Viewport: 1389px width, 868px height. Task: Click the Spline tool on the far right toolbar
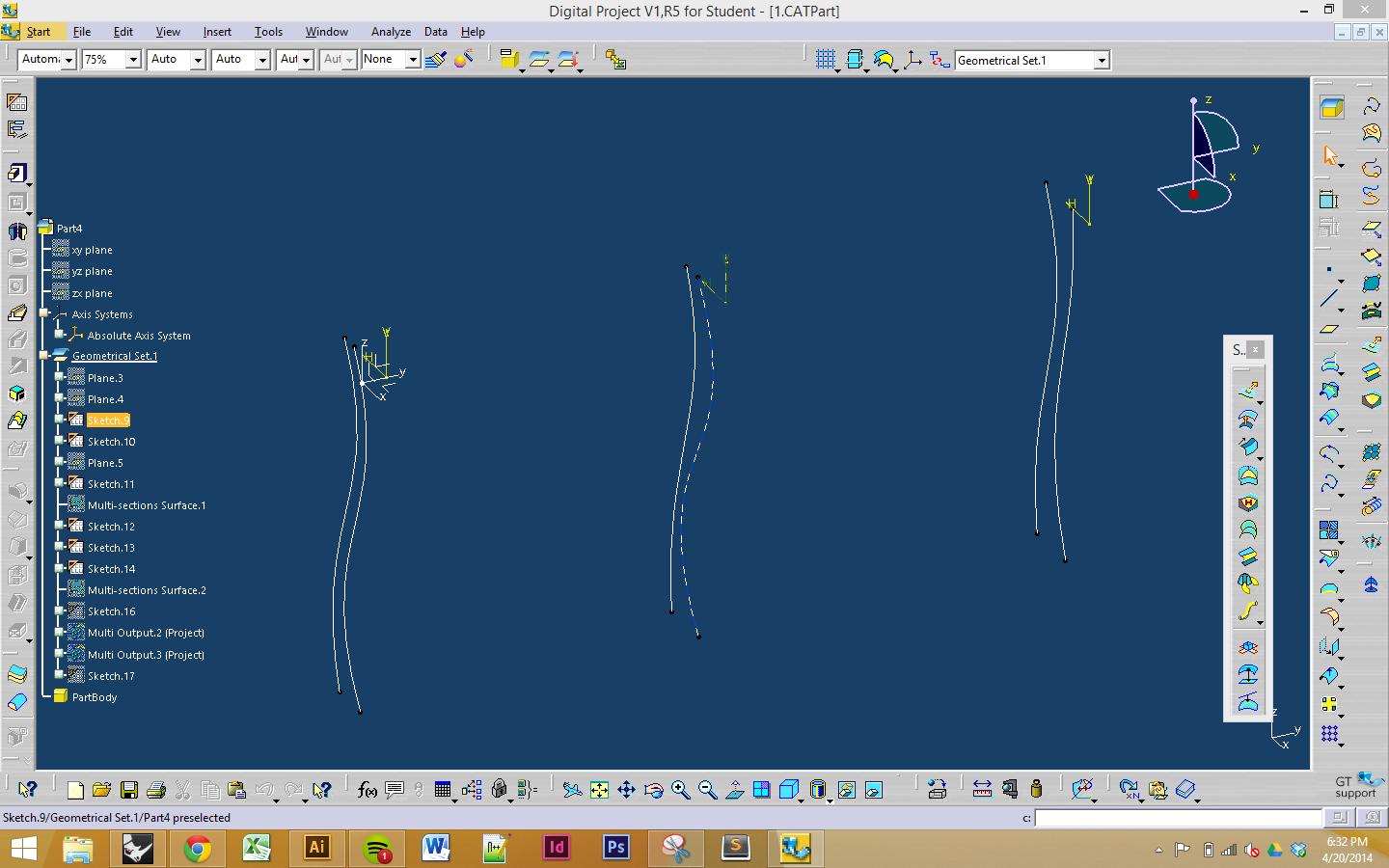[1372, 106]
